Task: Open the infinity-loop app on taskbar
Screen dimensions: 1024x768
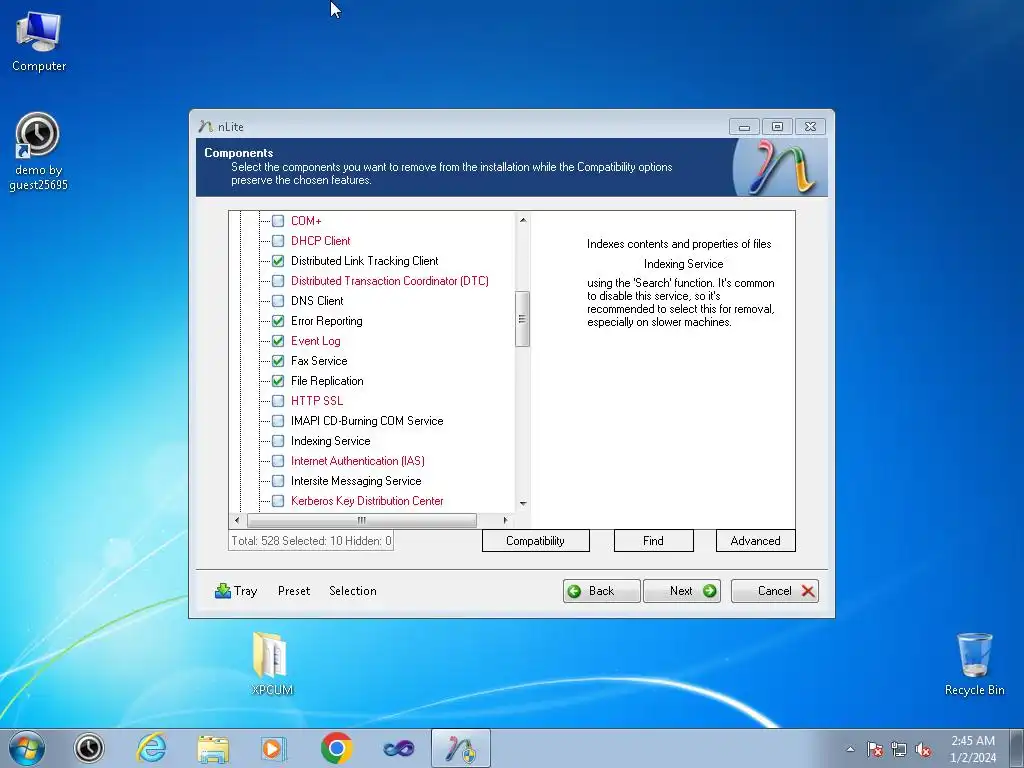Action: (x=398, y=748)
